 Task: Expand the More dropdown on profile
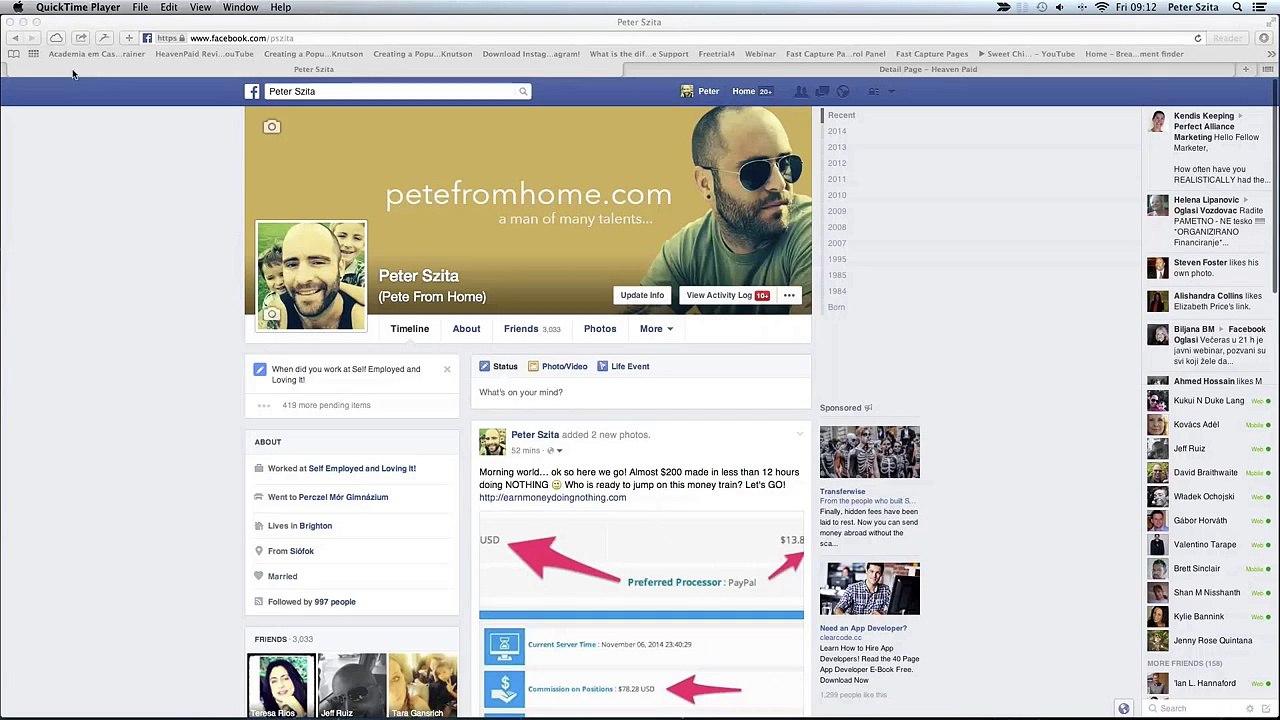pyautogui.click(x=656, y=329)
